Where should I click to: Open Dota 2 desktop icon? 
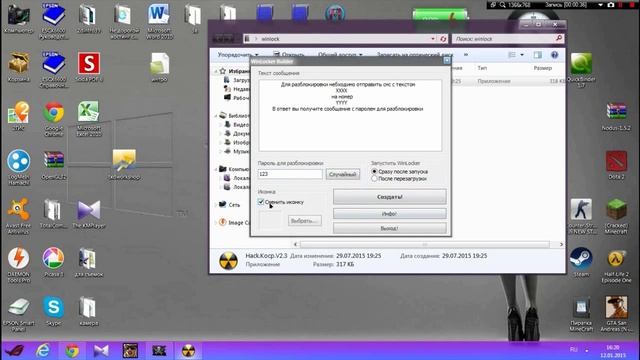[x=616, y=165]
